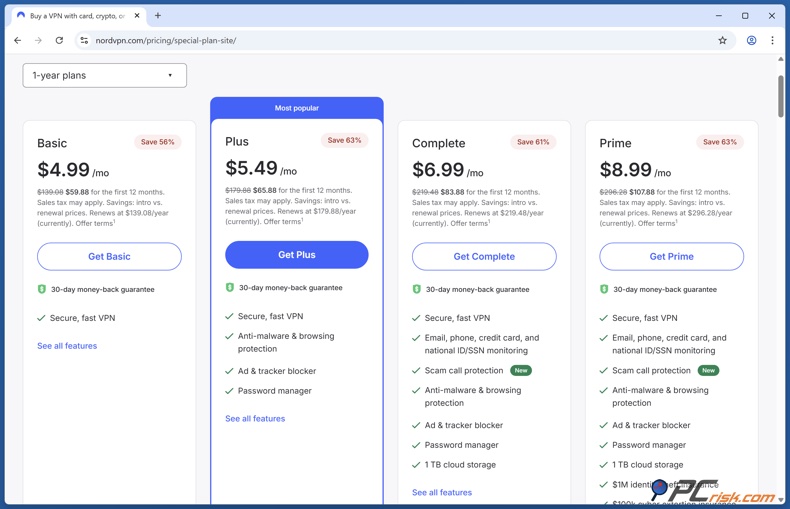Click the 'Complete' plan title

click(x=438, y=144)
